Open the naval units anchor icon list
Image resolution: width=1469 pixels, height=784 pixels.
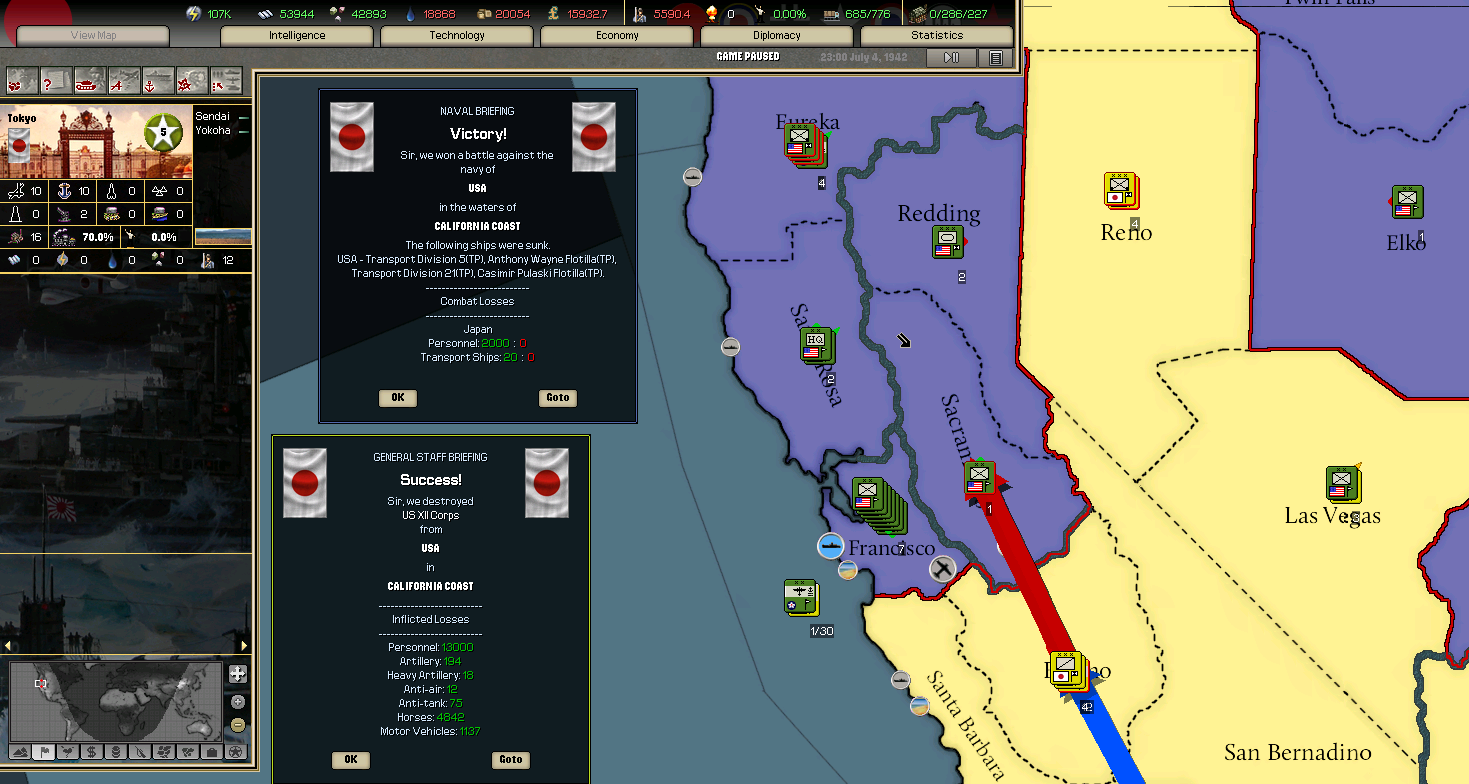point(158,81)
